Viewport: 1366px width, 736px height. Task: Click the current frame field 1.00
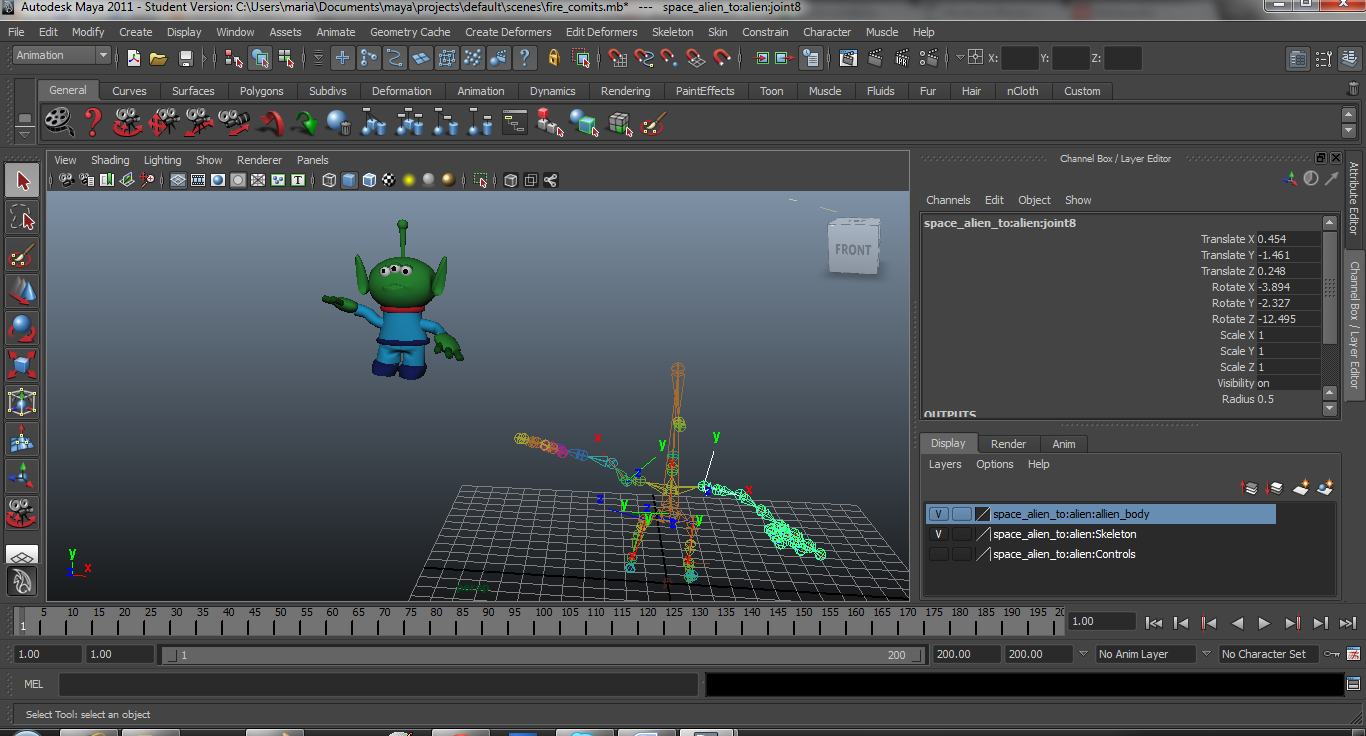(x=1103, y=622)
